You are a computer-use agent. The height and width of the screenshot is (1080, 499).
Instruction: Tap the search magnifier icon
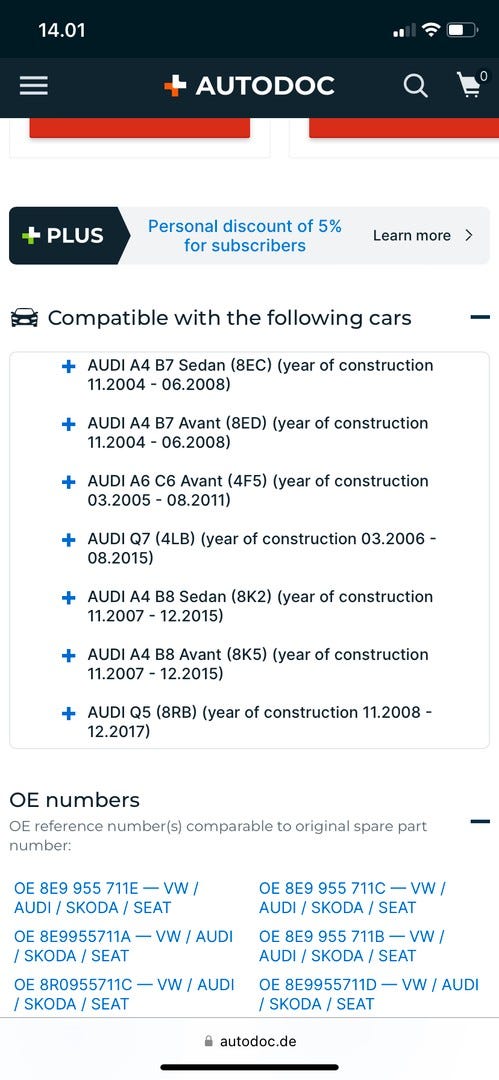[x=415, y=86]
